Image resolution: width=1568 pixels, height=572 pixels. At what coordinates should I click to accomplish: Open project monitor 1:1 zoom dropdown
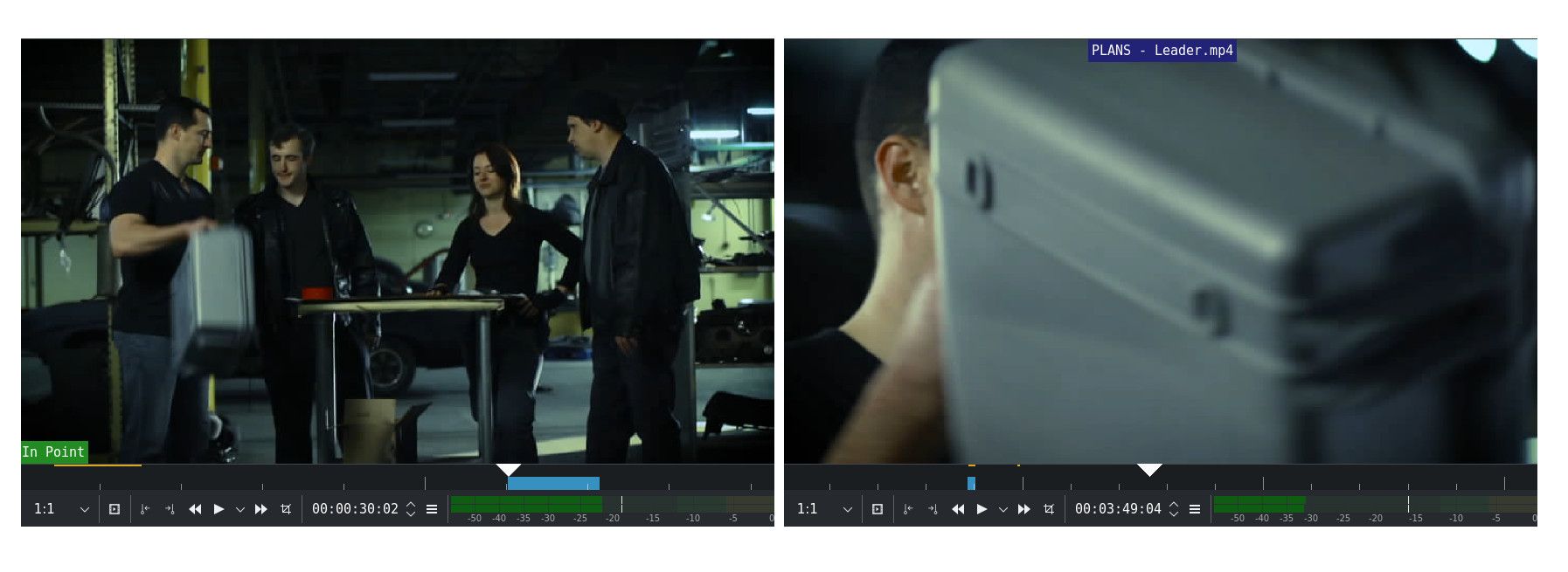pyautogui.click(x=824, y=509)
